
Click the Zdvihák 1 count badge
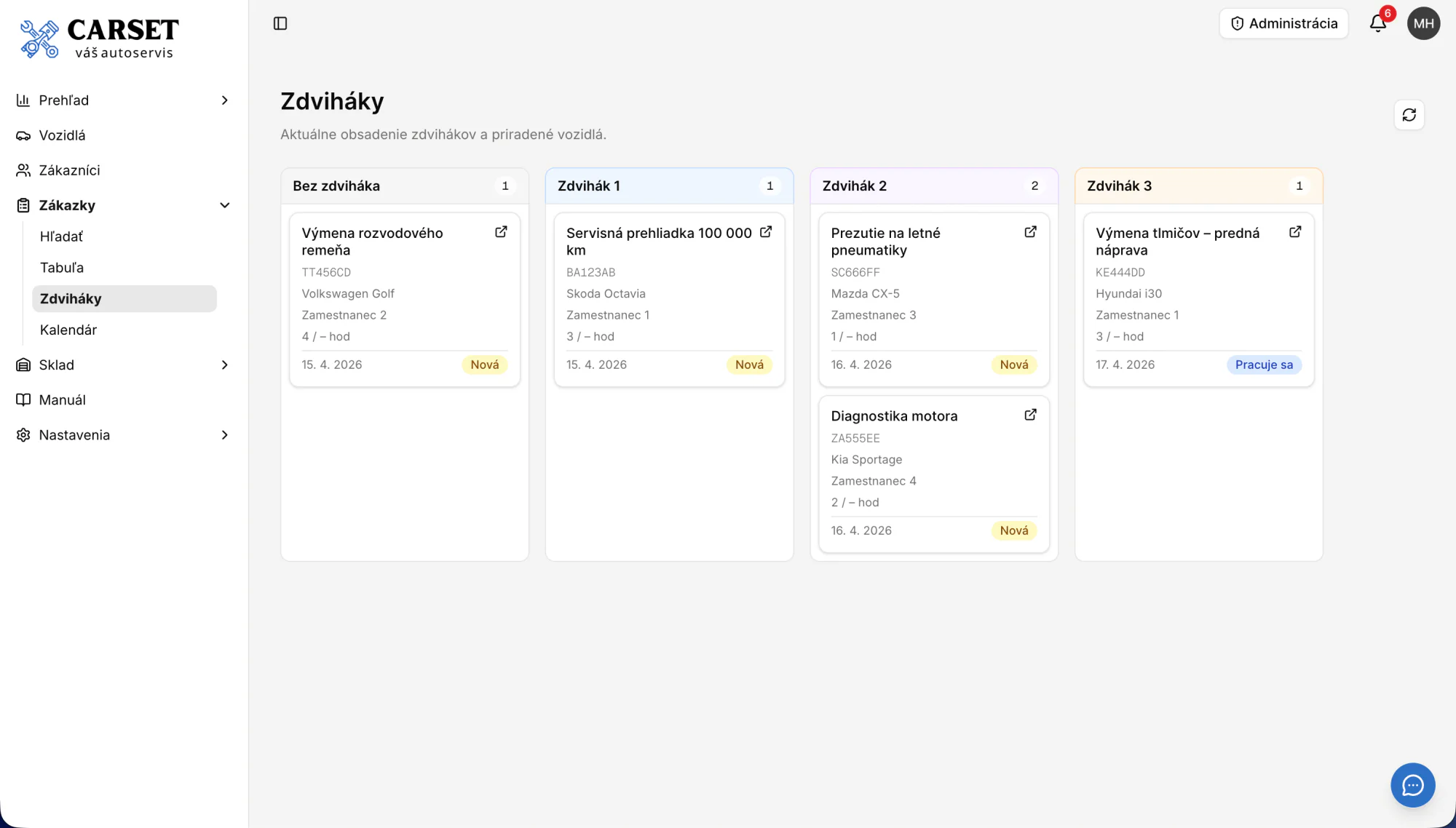tap(769, 186)
